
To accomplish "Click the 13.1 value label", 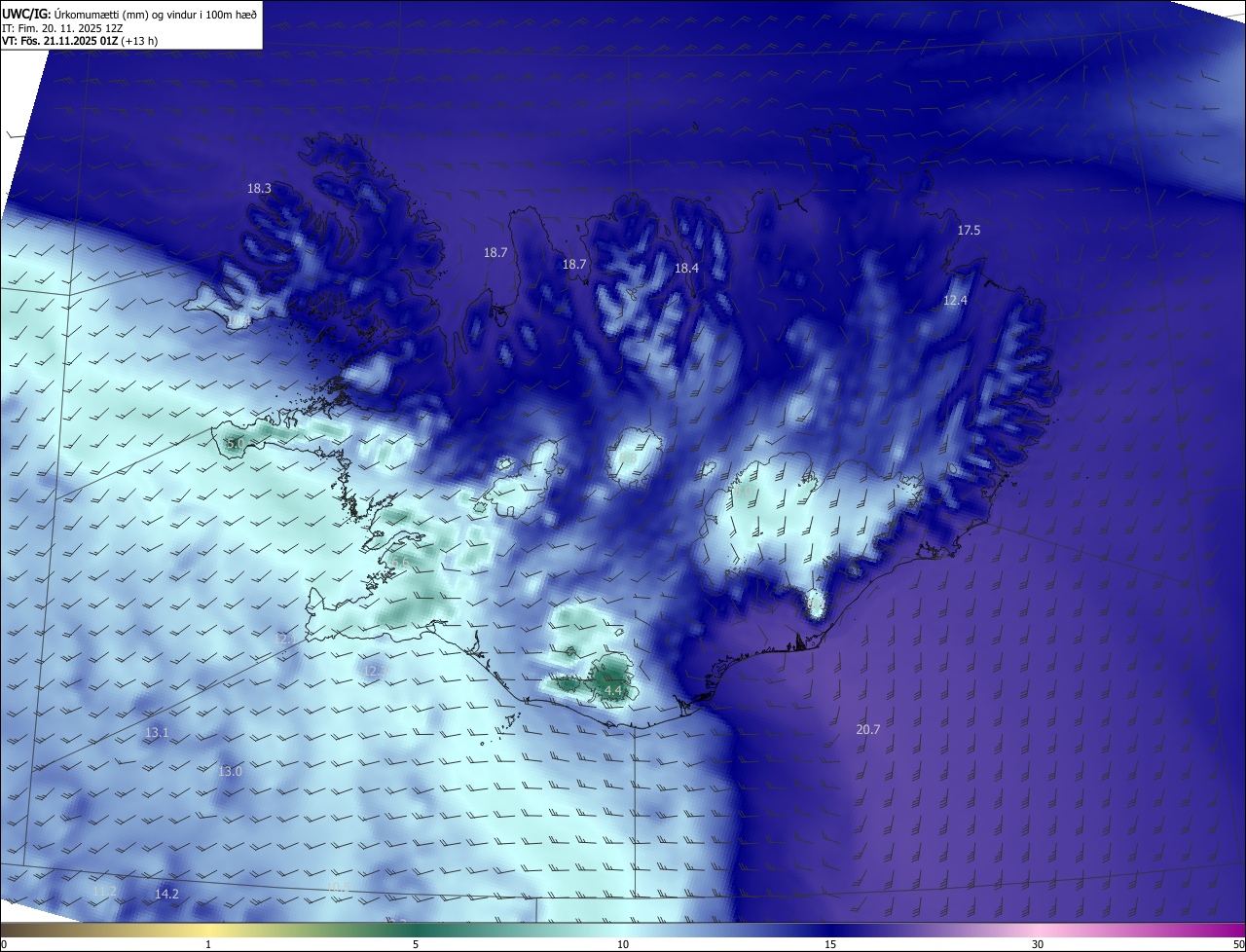I will 157,733.
